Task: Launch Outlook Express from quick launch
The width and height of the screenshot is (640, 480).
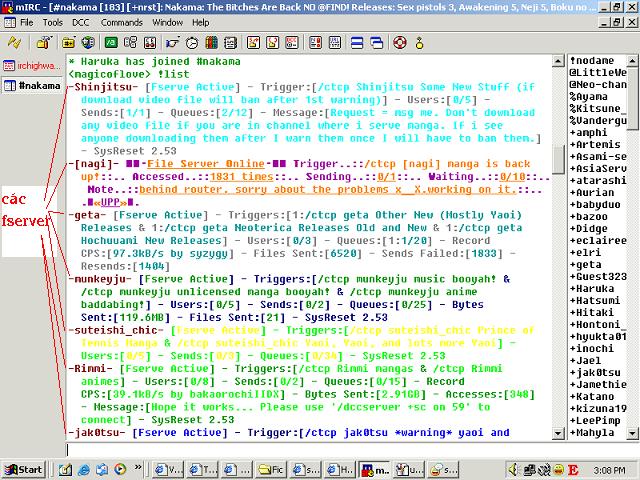Action: 102,469
